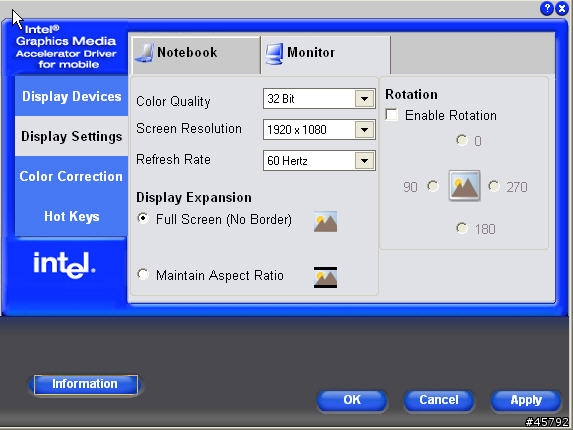Click the Intel logo

(x=64, y=265)
